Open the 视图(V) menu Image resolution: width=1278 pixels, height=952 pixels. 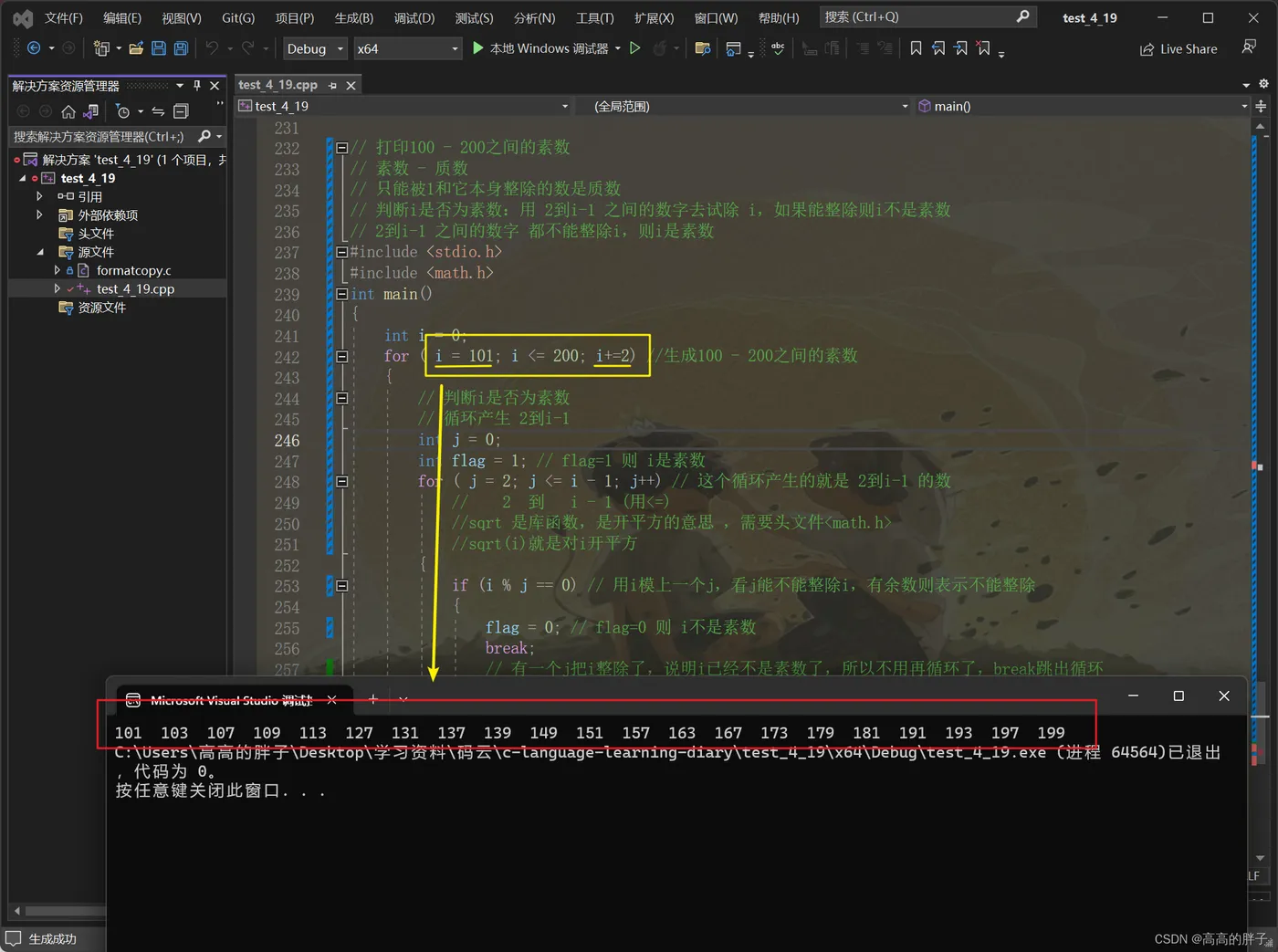(x=182, y=17)
